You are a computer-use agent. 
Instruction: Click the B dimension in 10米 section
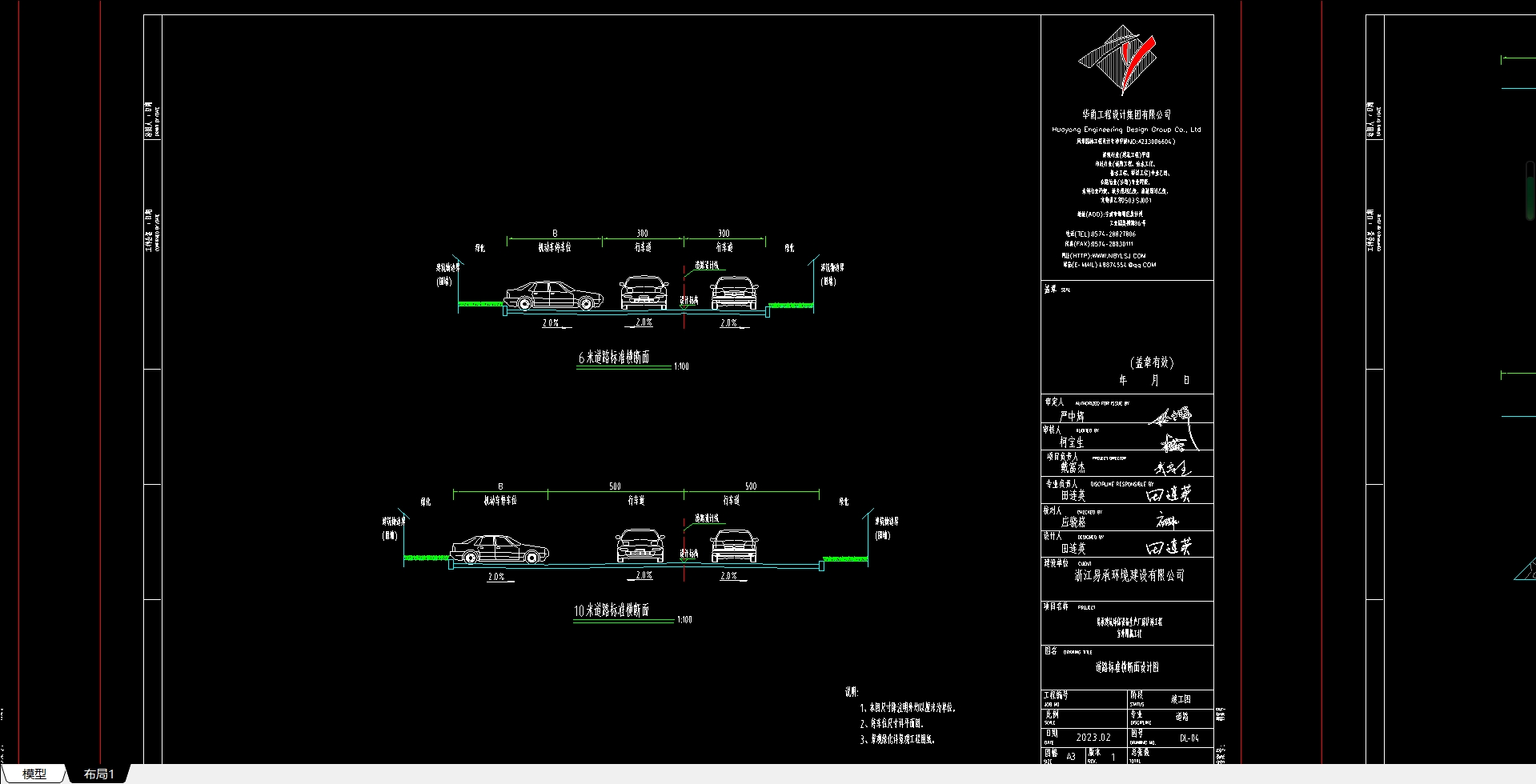tap(501, 486)
